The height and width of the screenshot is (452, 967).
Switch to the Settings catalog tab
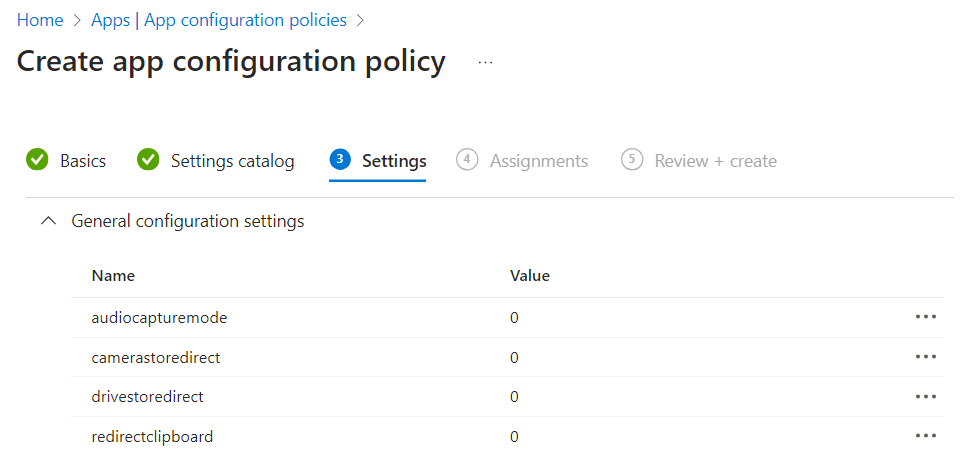[x=232, y=161]
